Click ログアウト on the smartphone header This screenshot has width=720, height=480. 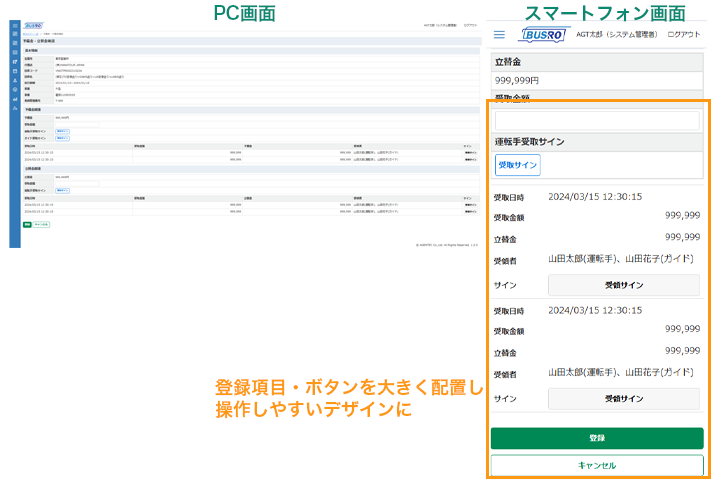point(684,34)
